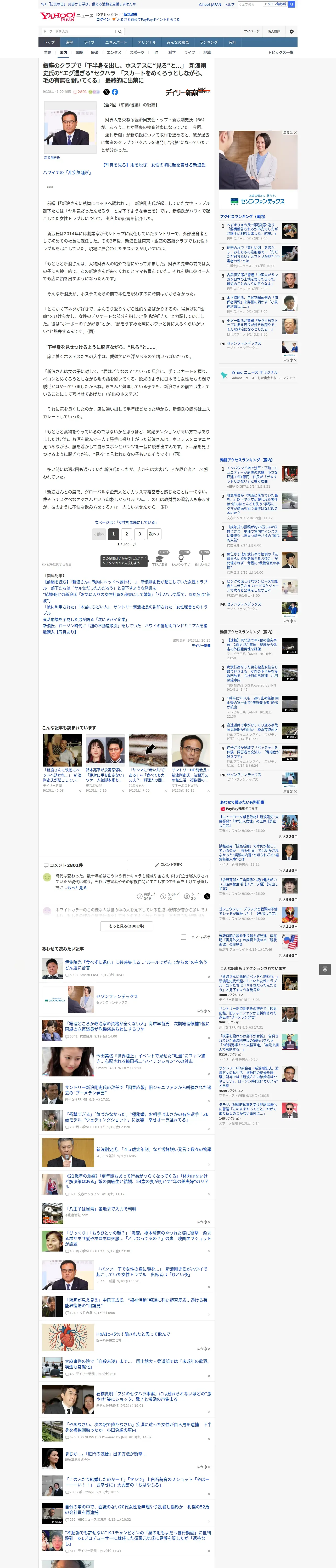Click the keyword search magnifier icon
Viewport: 336px width, 1568px height.
[120, 32]
